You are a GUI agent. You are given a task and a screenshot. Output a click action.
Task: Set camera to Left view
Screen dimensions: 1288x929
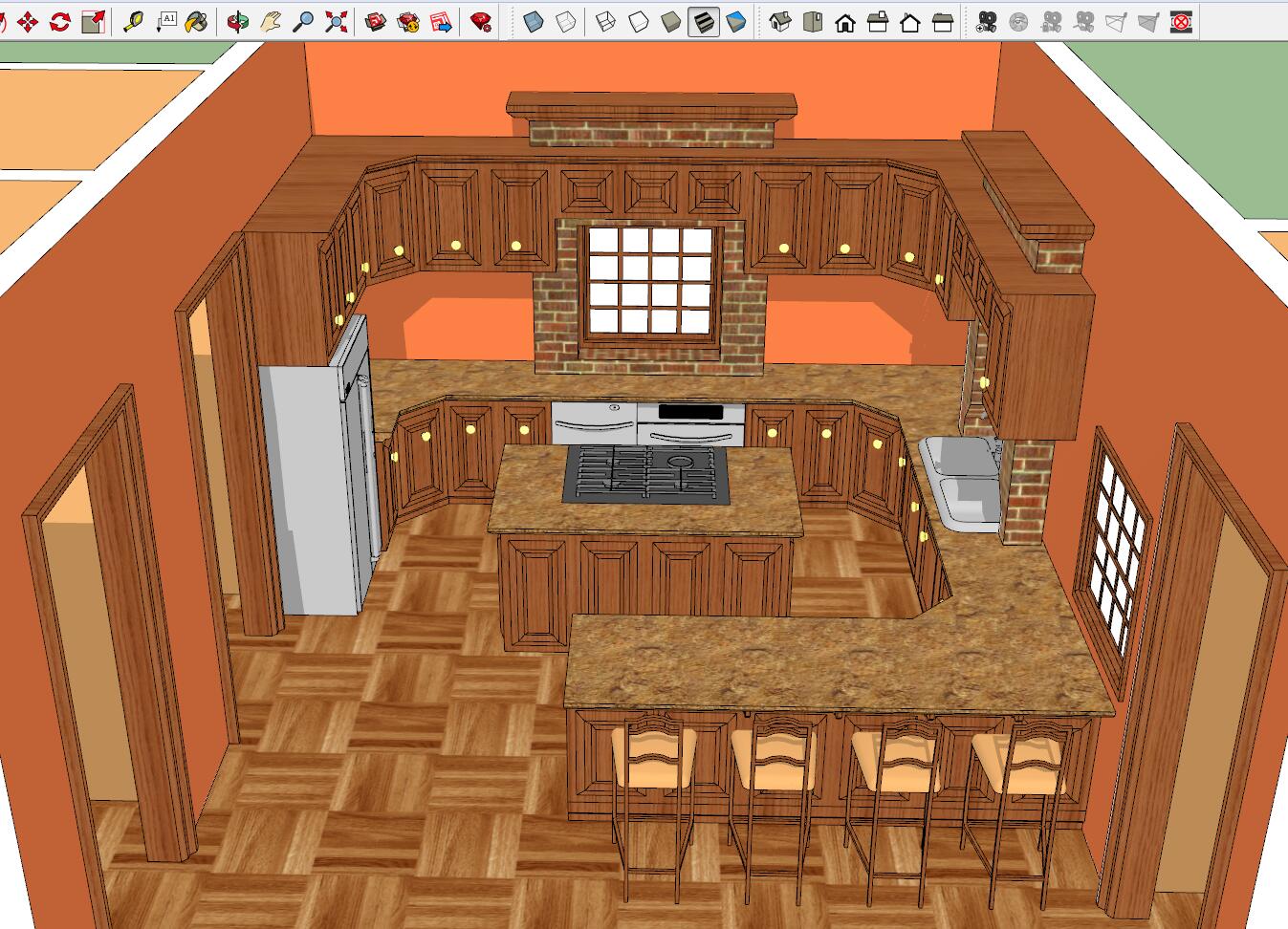[x=943, y=21]
